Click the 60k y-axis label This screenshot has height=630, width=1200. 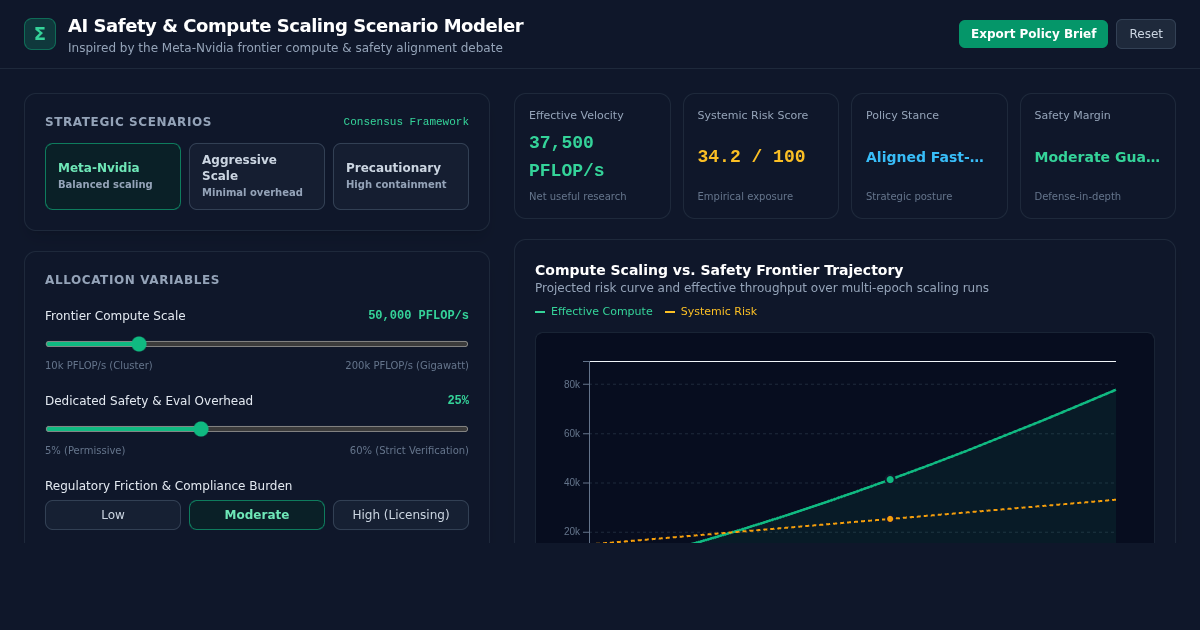572,433
